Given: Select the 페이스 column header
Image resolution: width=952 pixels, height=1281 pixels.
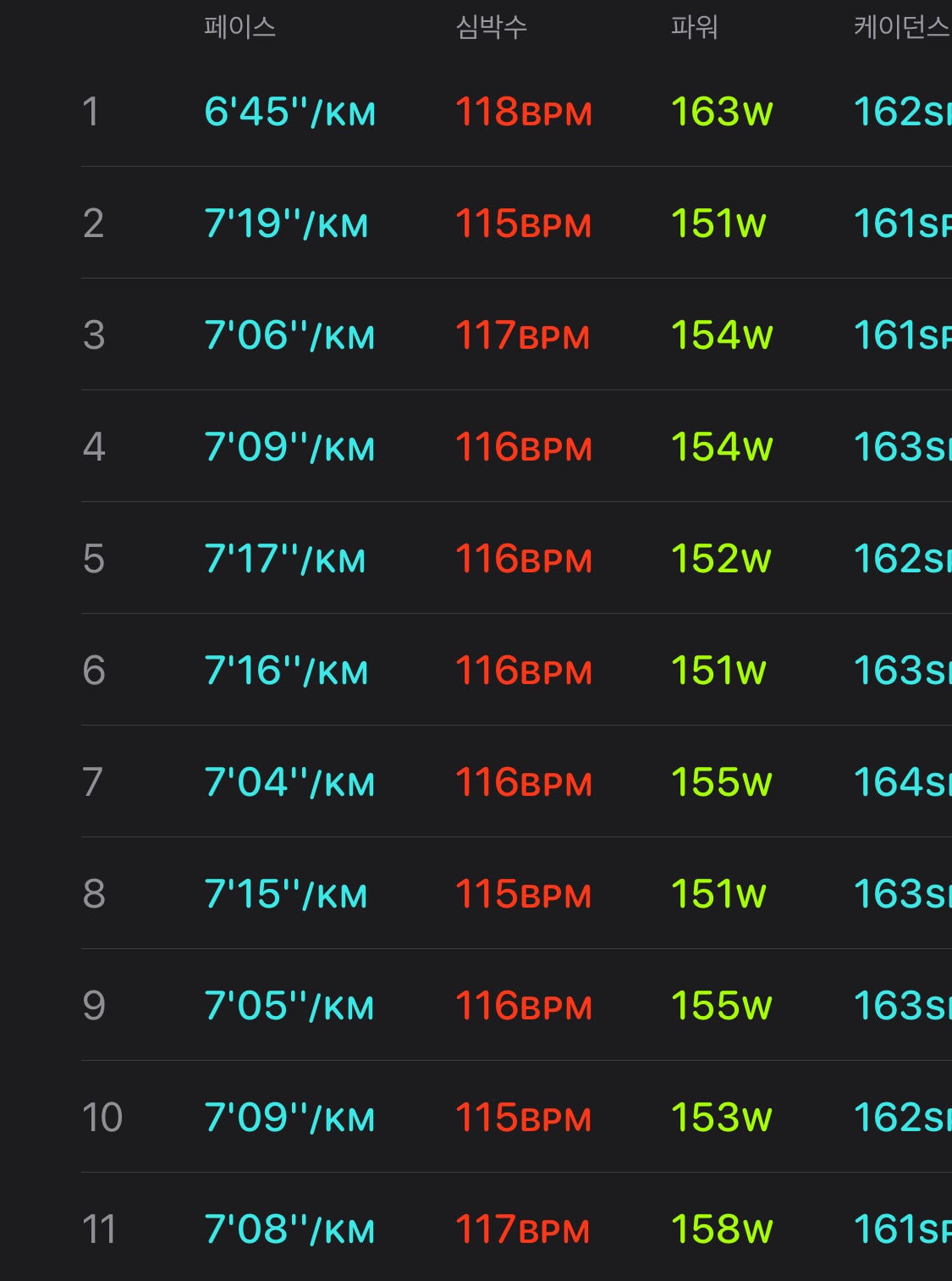Looking at the screenshot, I should tap(239, 28).
